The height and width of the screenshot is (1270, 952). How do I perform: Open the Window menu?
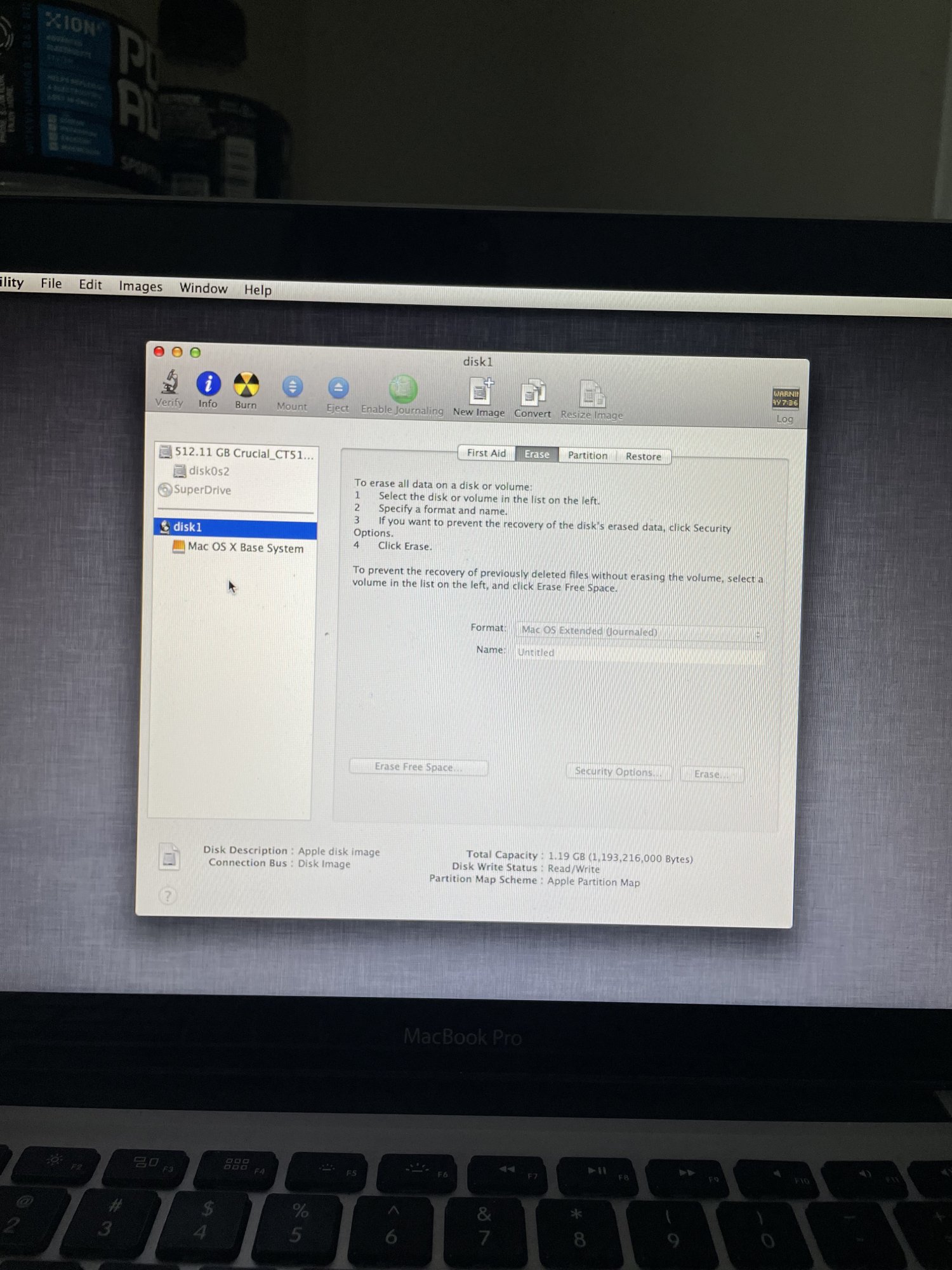203,288
